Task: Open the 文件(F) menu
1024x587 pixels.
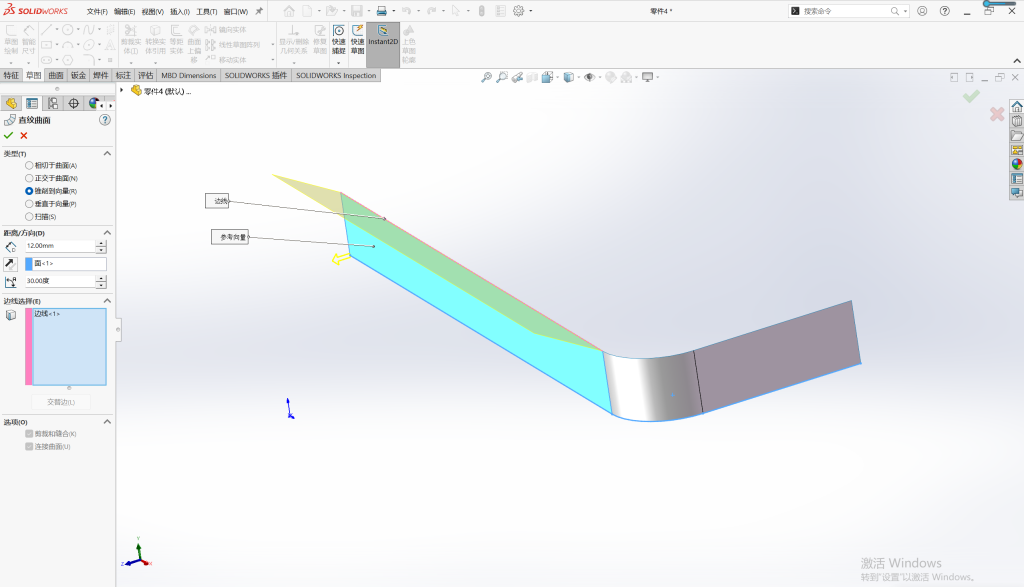Action: tap(97, 12)
